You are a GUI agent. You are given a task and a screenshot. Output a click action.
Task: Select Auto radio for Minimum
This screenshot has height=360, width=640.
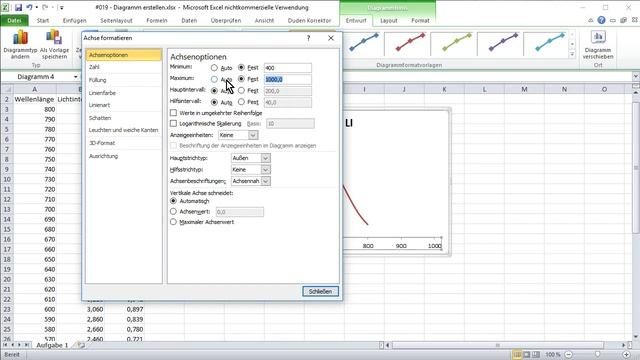(214, 68)
